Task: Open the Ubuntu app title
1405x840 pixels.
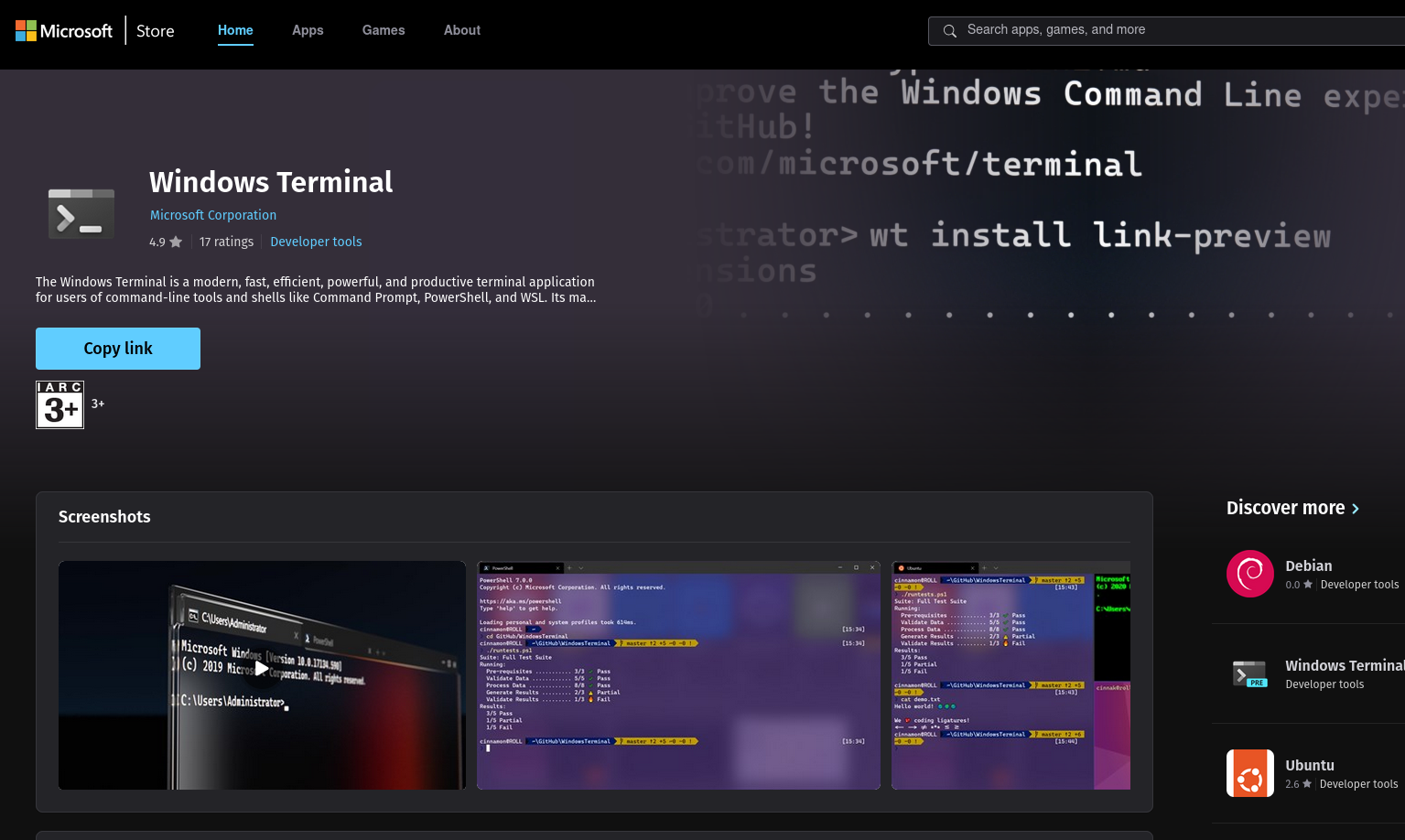Action: click(1310, 765)
